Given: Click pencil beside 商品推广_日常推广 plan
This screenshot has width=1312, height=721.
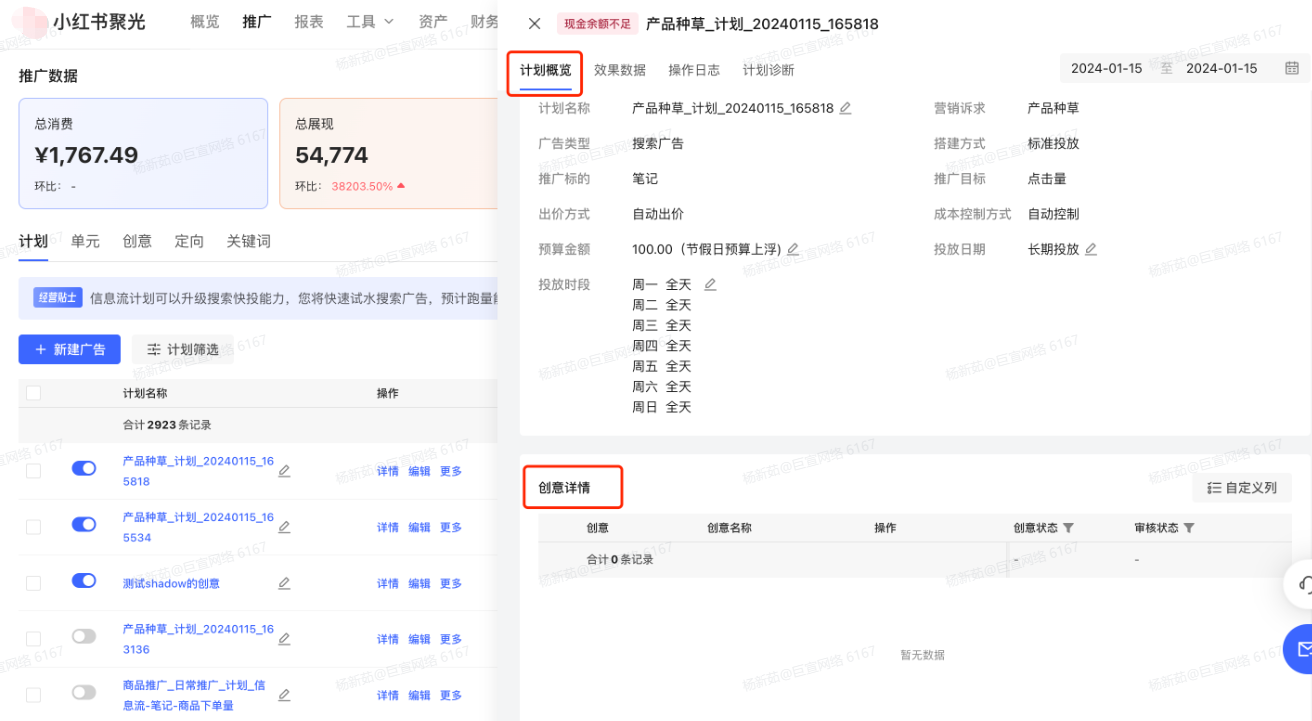Looking at the screenshot, I should (x=284, y=695).
